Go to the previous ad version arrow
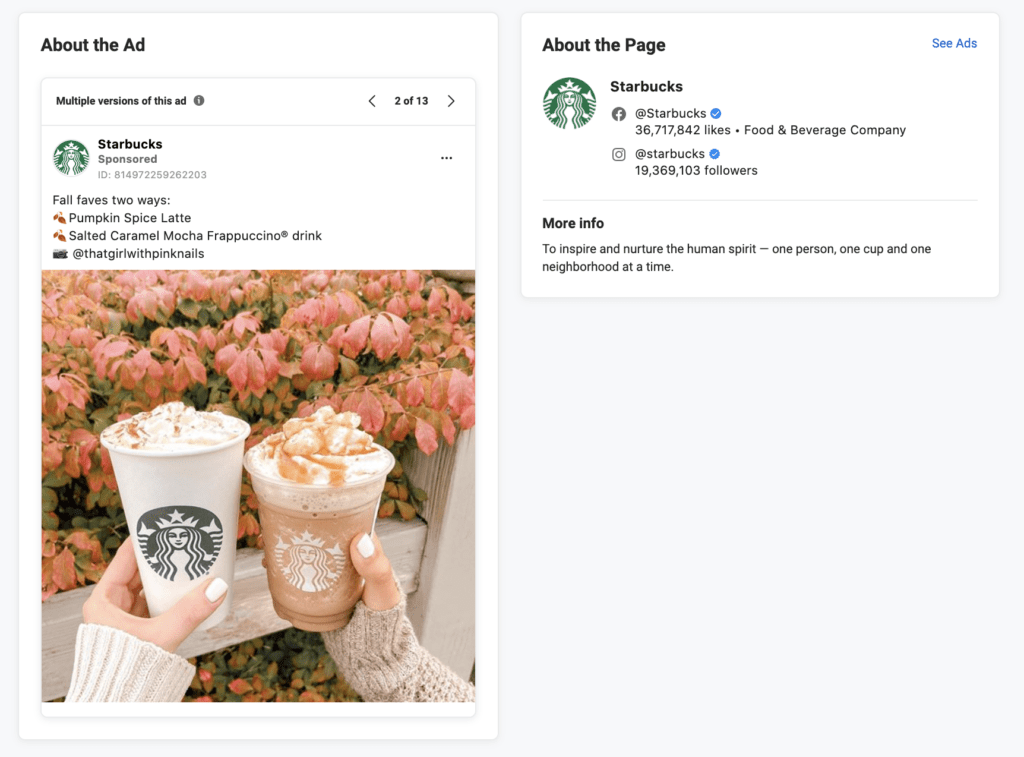The height and width of the screenshot is (757, 1024). (372, 101)
